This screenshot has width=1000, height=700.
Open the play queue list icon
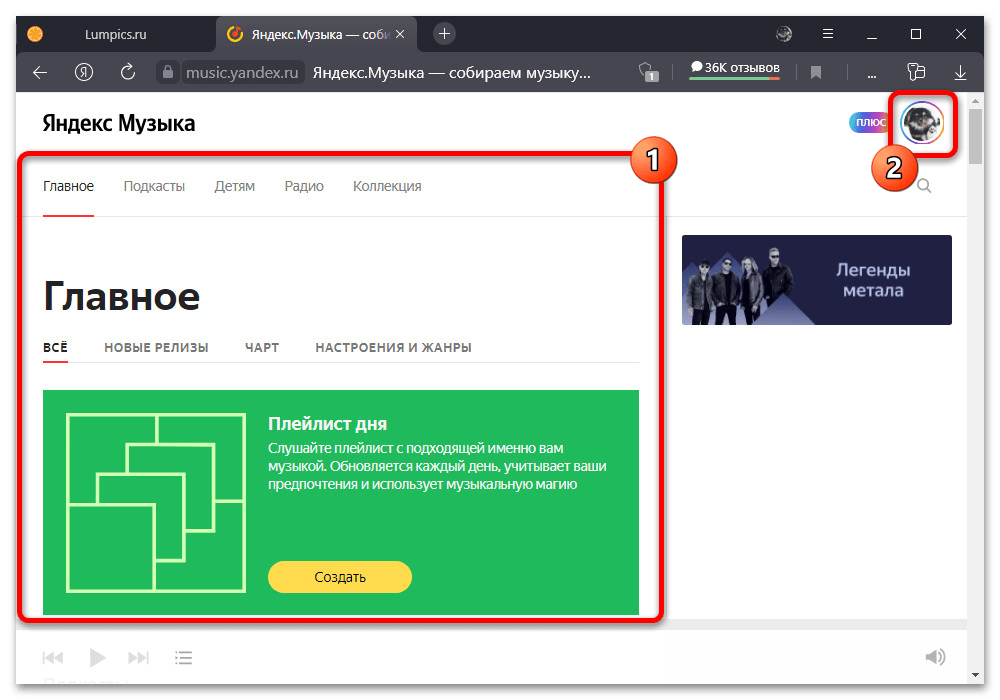(183, 657)
